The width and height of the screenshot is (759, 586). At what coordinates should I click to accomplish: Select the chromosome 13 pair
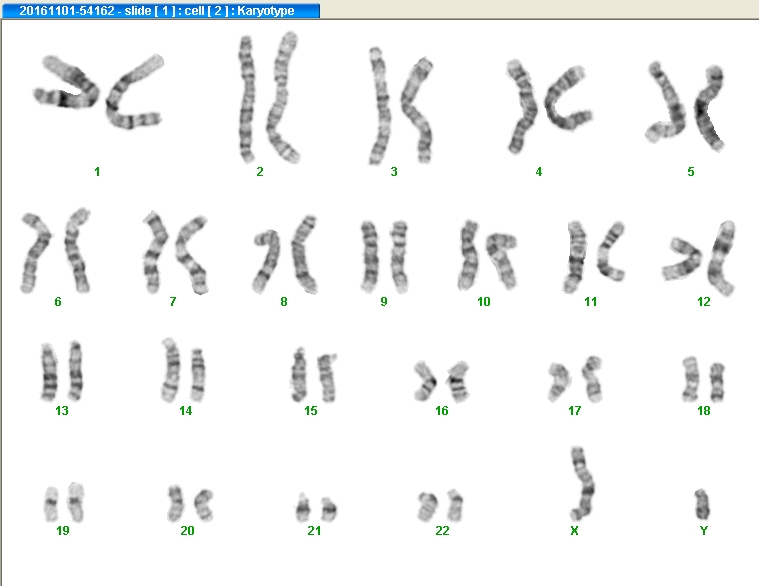pos(61,371)
